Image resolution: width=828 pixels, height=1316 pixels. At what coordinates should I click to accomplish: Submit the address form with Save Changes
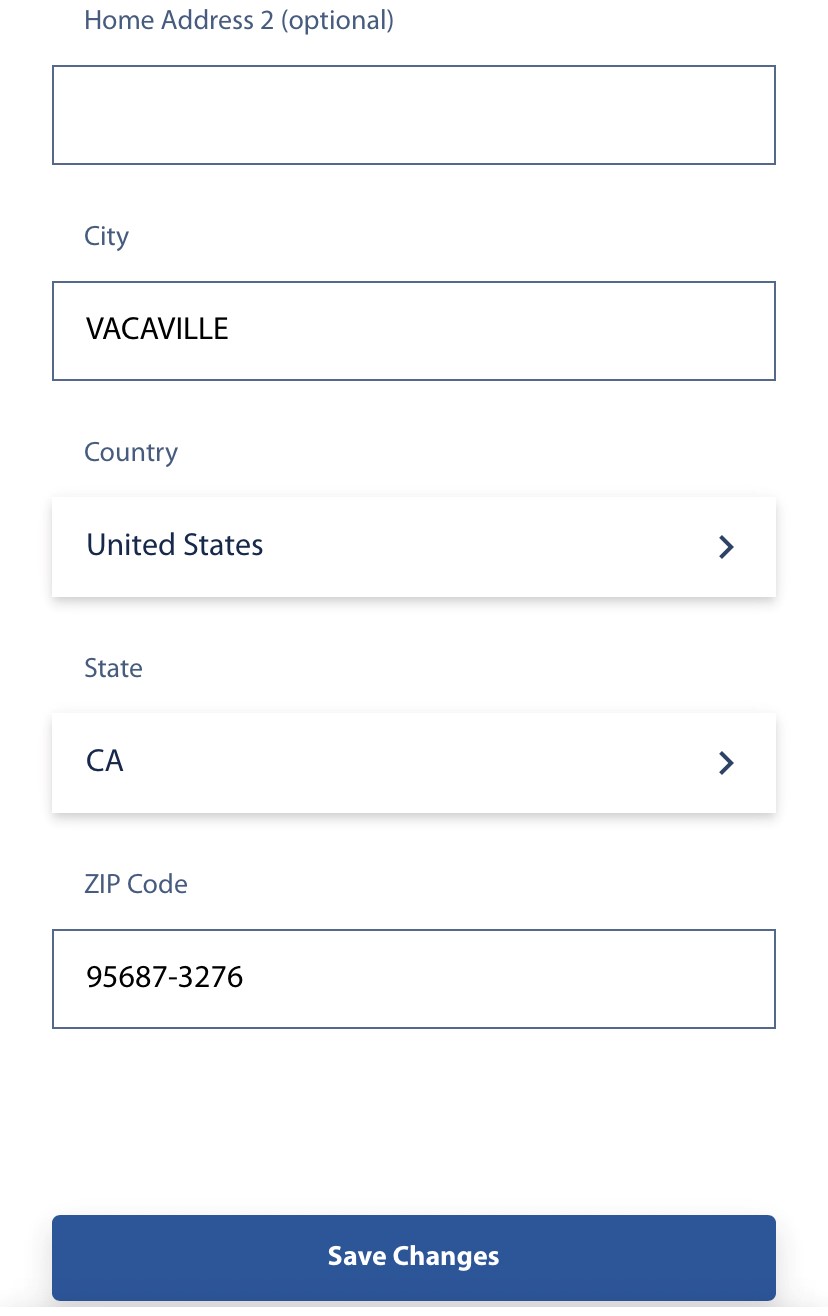413,1257
